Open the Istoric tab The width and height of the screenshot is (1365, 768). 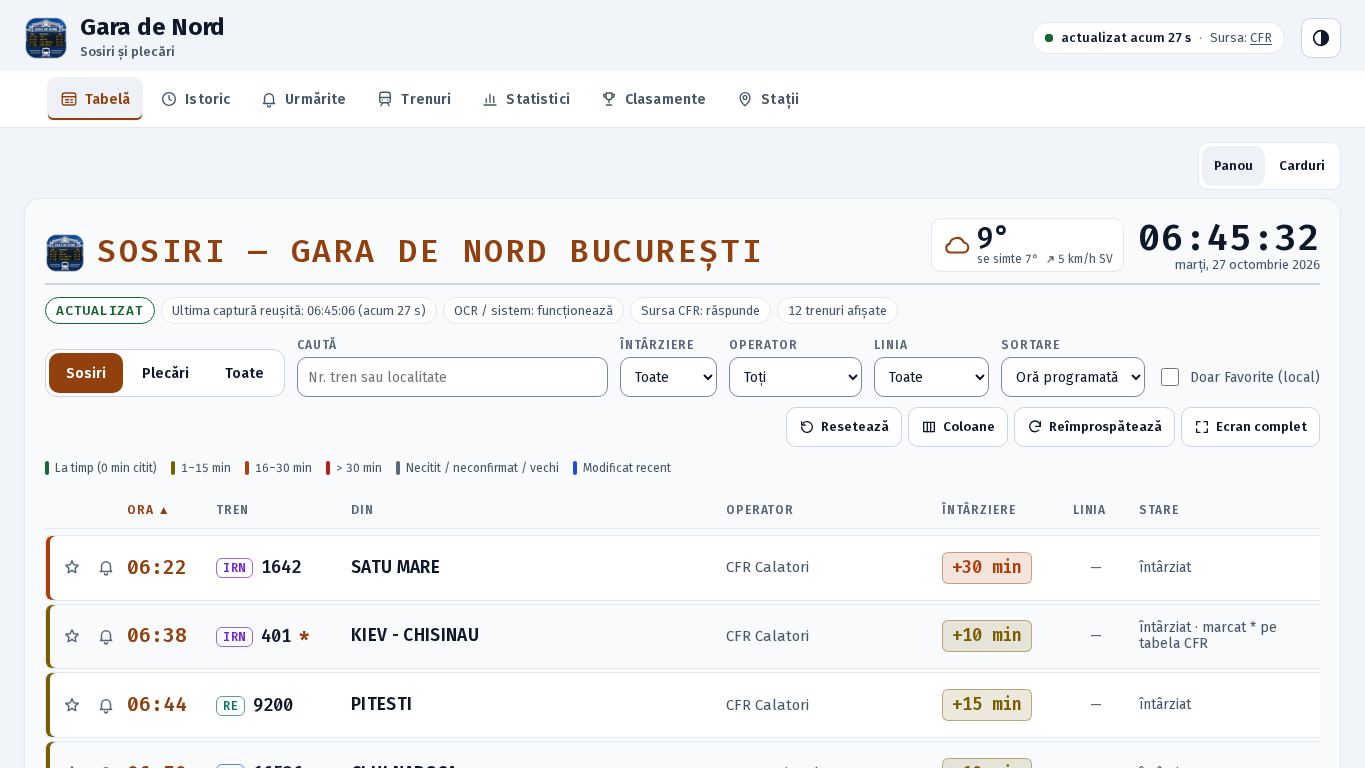(x=196, y=99)
